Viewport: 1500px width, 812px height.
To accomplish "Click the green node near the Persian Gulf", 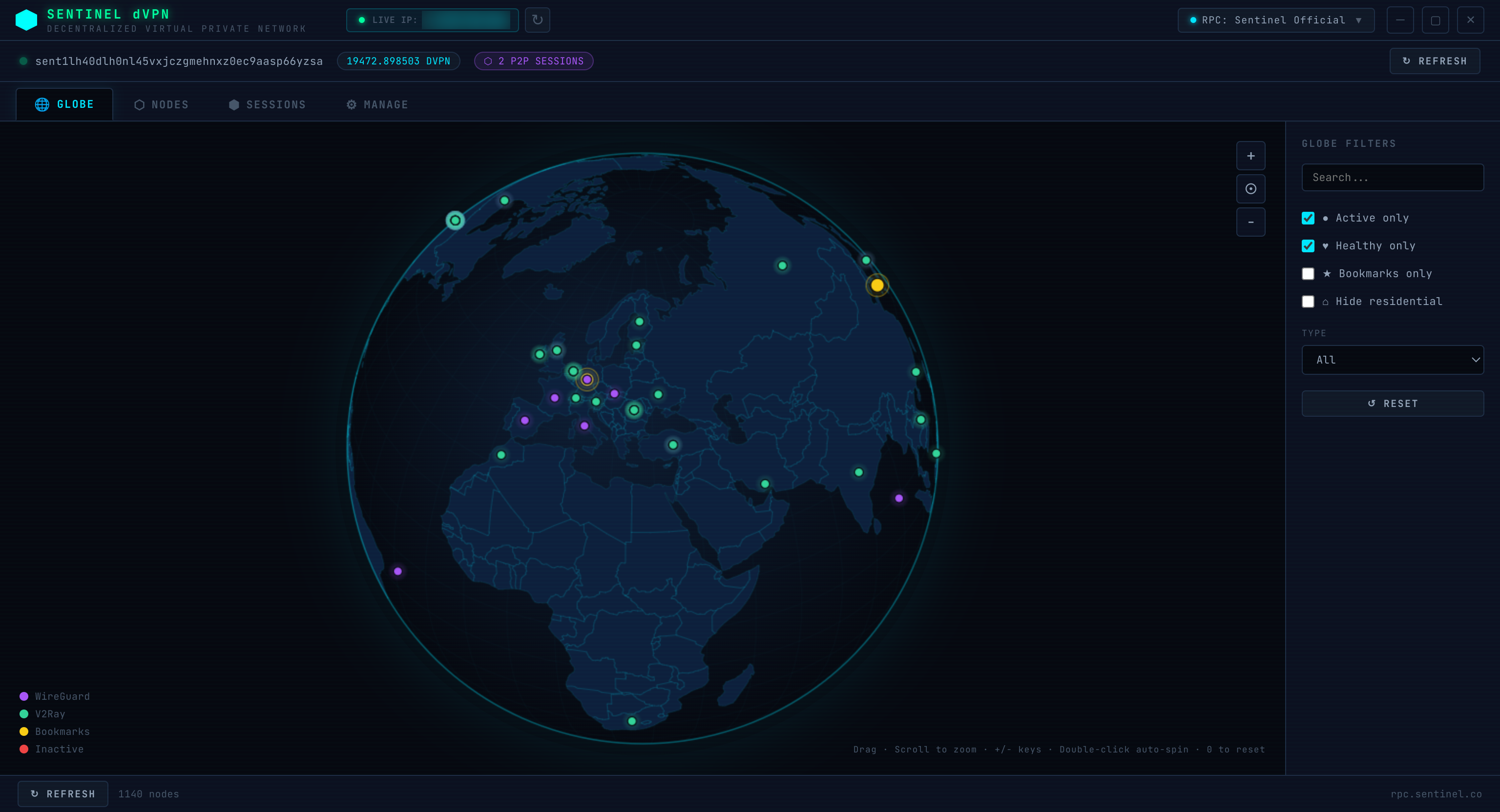I will (765, 484).
